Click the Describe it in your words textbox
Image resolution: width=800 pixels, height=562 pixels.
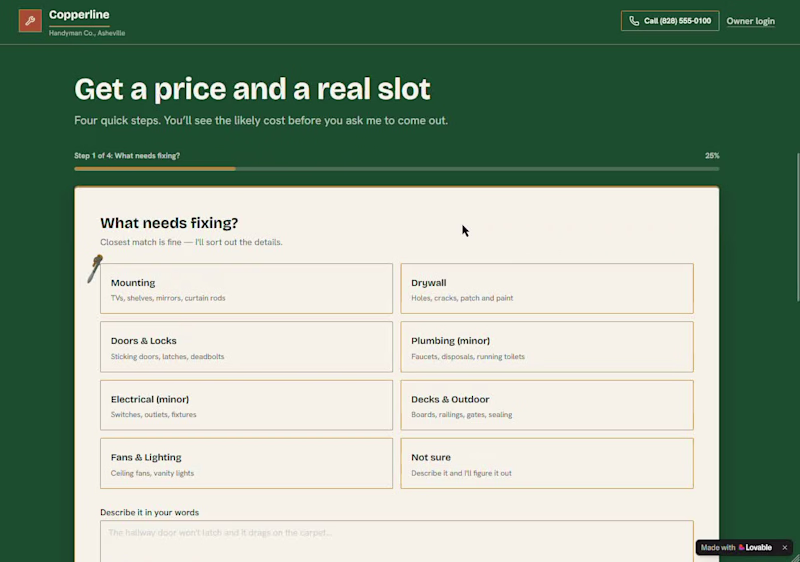pyautogui.click(x=396, y=541)
